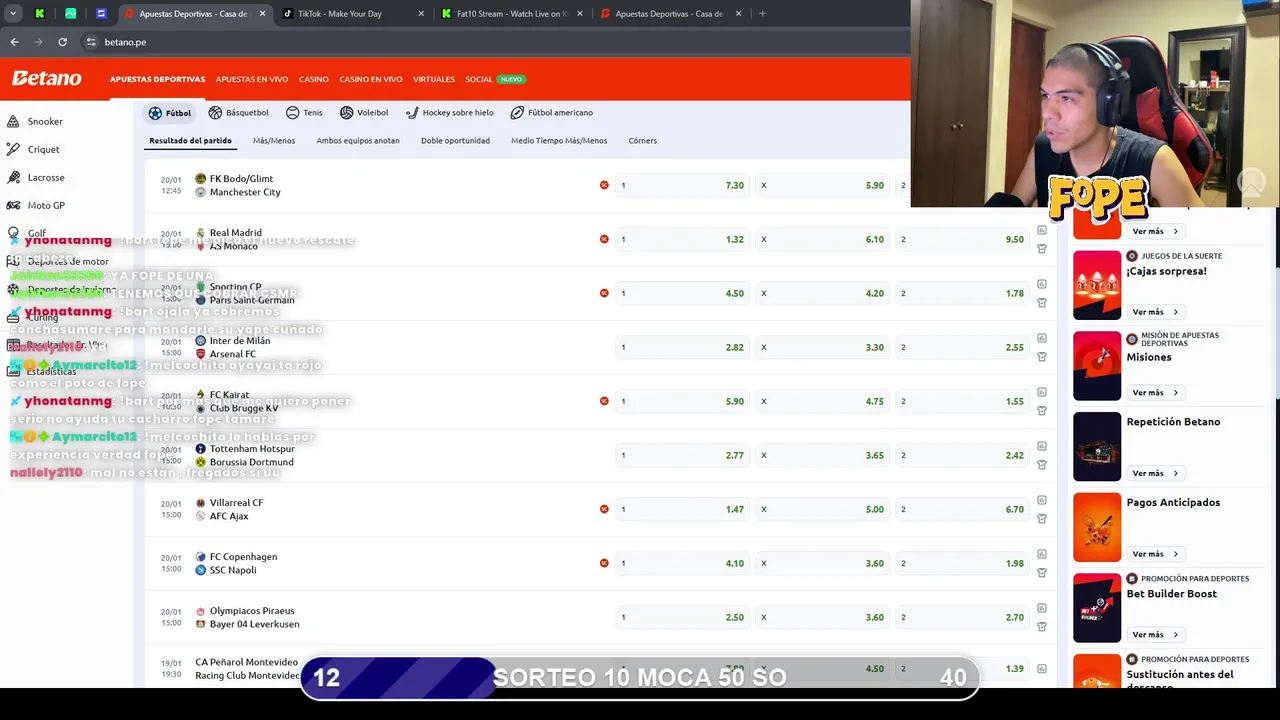Bet on Tottenham draw at 3.65
The height and width of the screenshot is (720, 1280).
click(x=823, y=455)
